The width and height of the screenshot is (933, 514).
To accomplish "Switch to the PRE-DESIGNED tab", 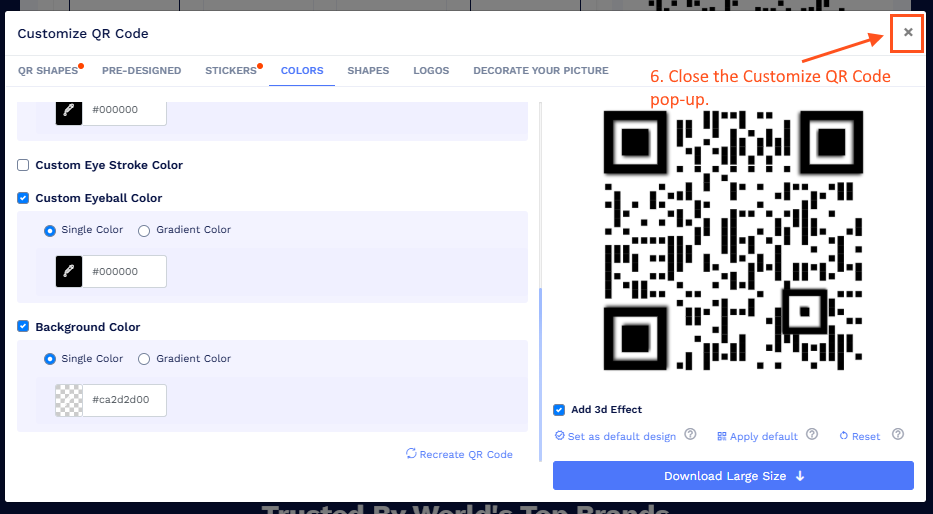I will coord(142,70).
